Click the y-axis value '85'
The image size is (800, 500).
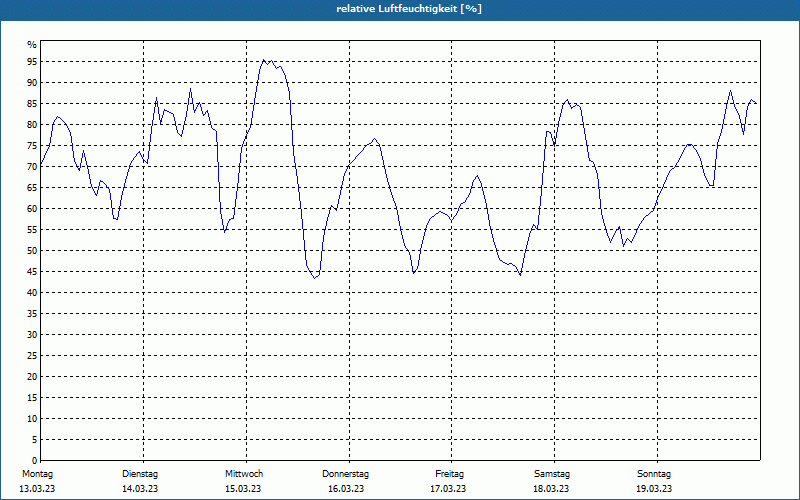32,104
